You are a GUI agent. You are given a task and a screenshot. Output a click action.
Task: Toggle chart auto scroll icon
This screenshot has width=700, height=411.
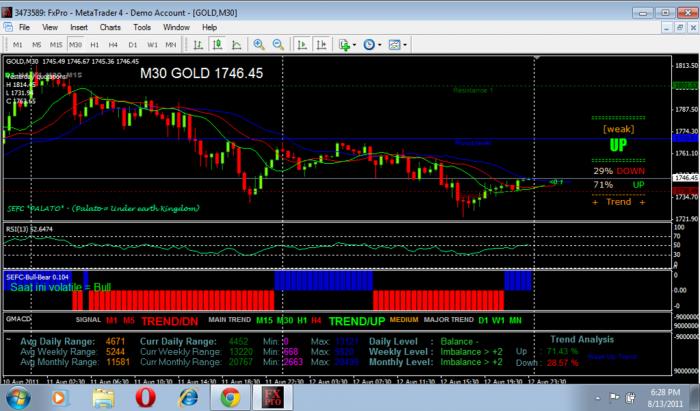tap(302, 45)
